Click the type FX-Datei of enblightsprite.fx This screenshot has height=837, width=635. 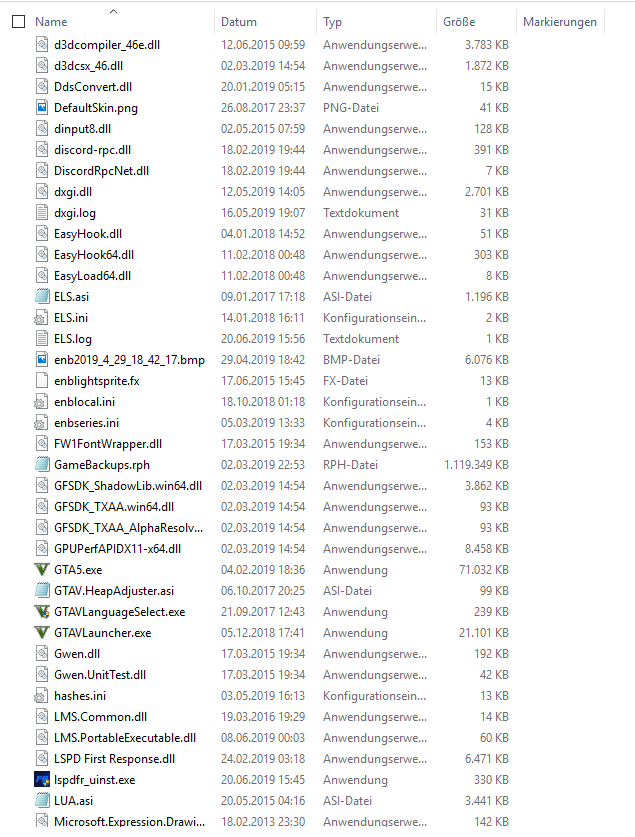(345, 381)
